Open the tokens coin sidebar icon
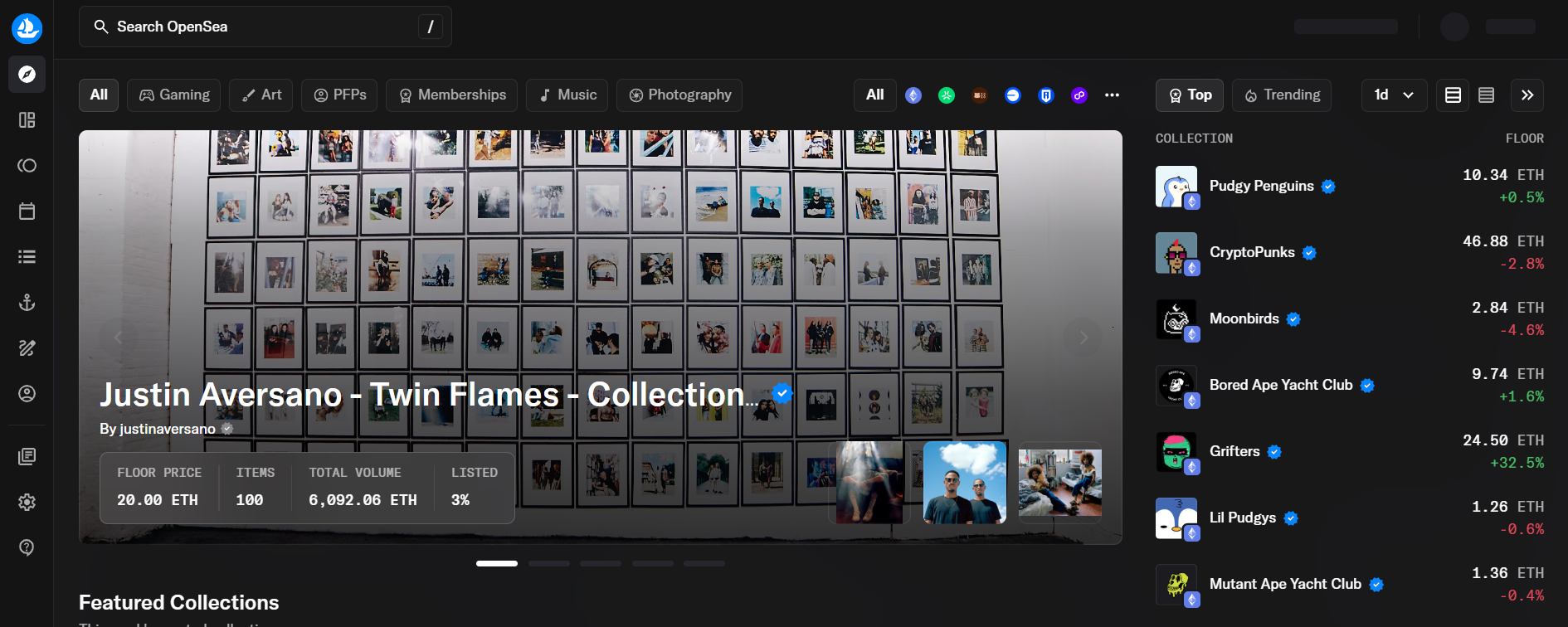 click(x=27, y=166)
